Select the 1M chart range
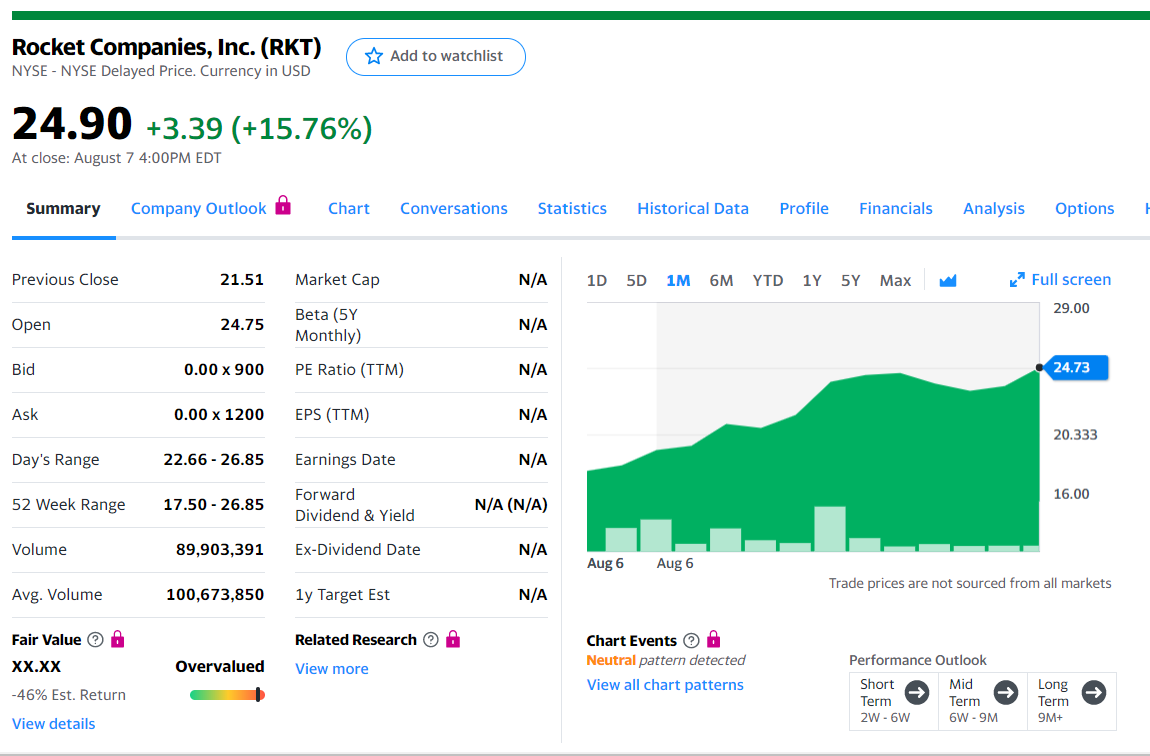1150x756 pixels. pyautogui.click(x=678, y=280)
